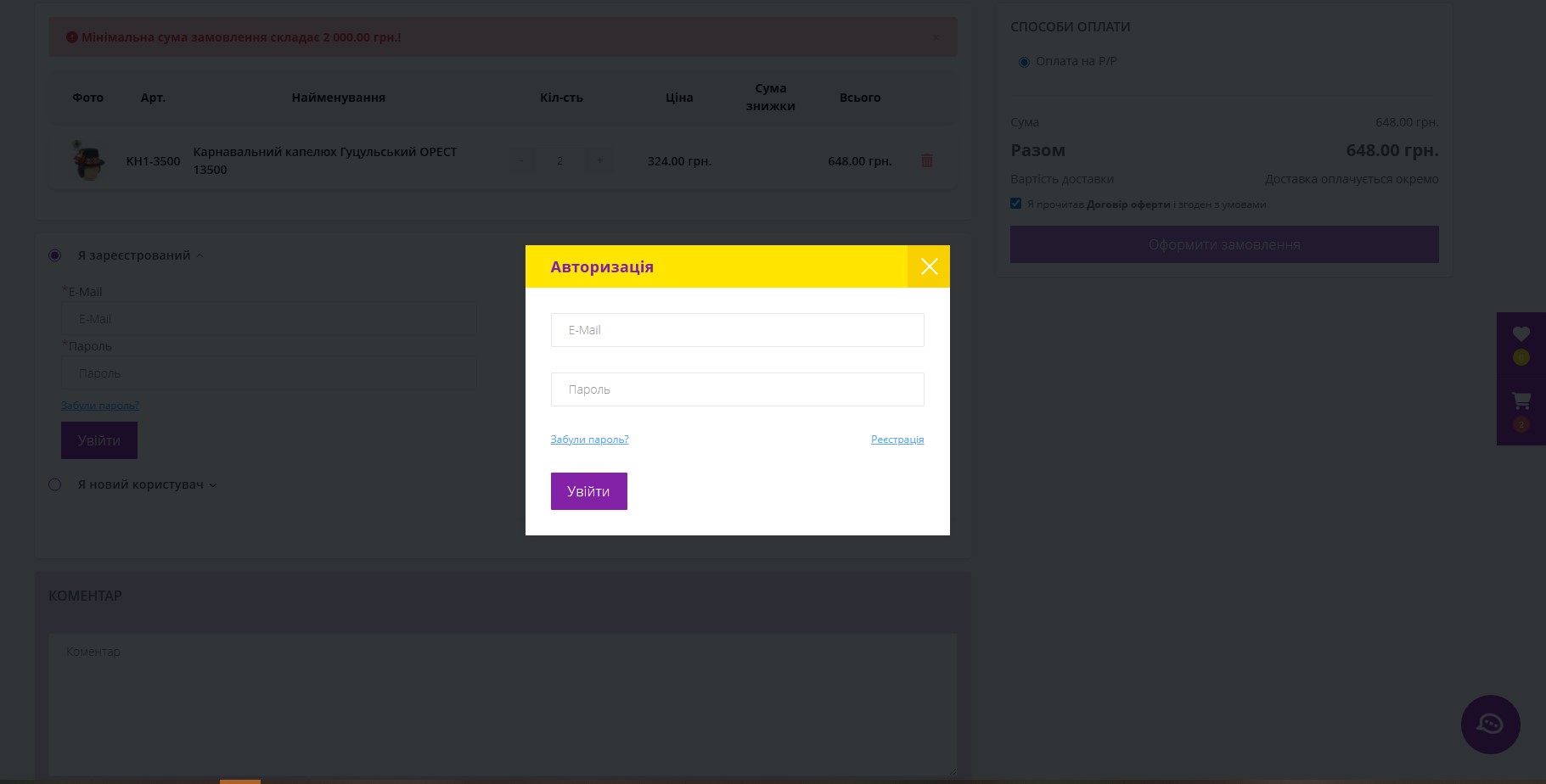Select the 'Я новий користувач' radio button
This screenshot has height=784, width=1546.
click(55, 484)
